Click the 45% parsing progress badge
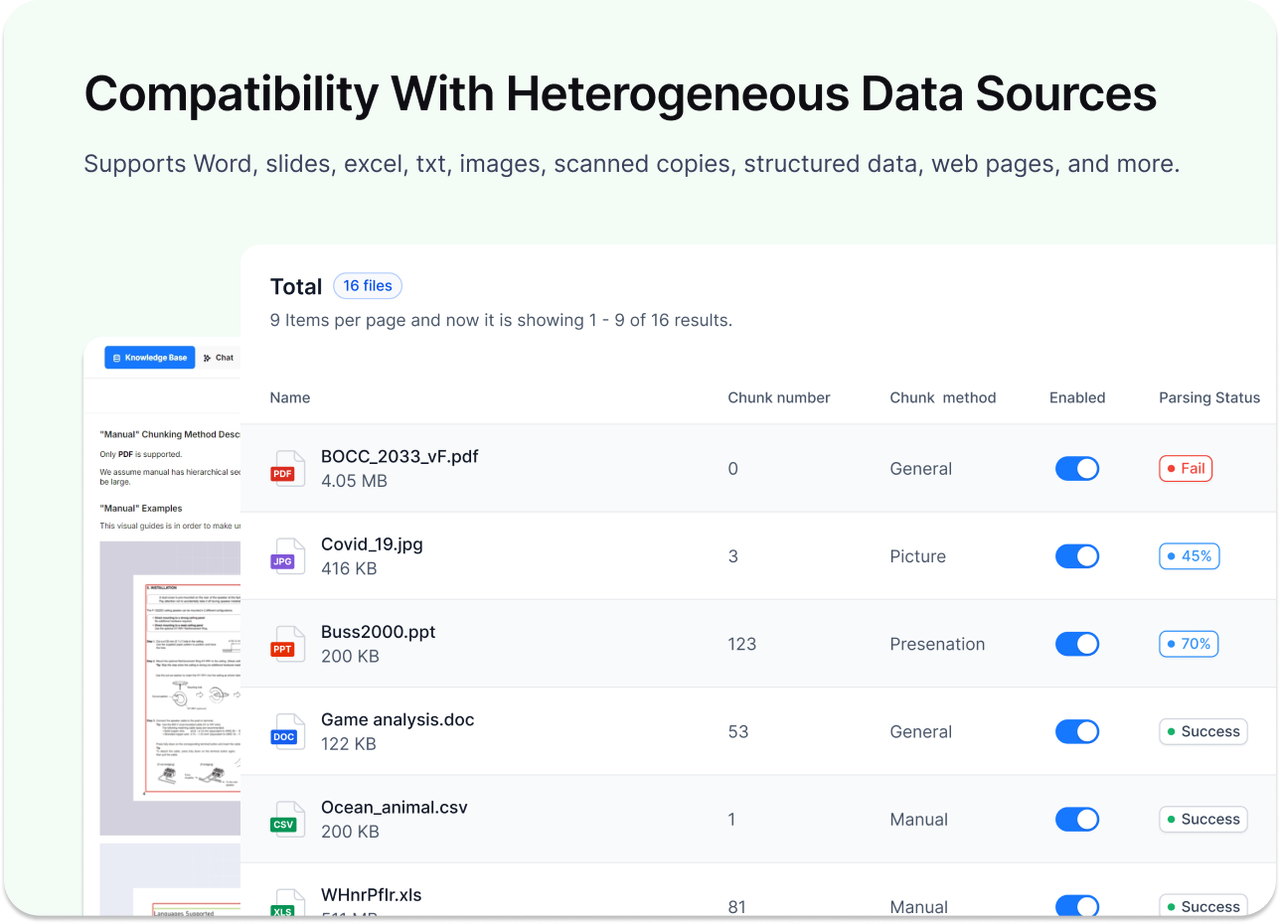The height and width of the screenshot is (924, 1280). (1189, 556)
